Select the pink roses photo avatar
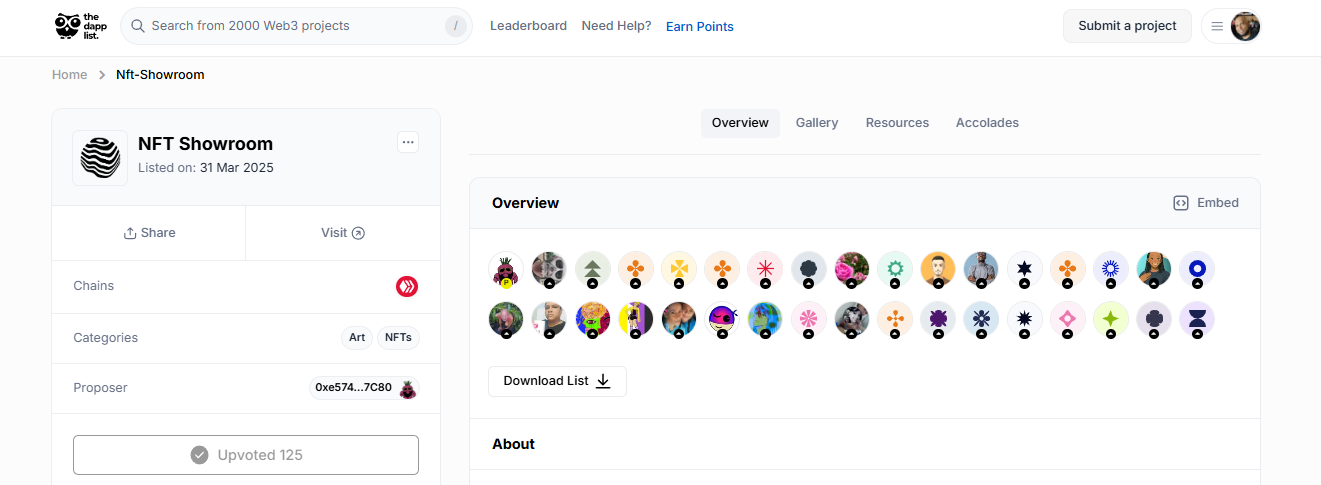The width and height of the screenshot is (1321, 485). [852, 269]
